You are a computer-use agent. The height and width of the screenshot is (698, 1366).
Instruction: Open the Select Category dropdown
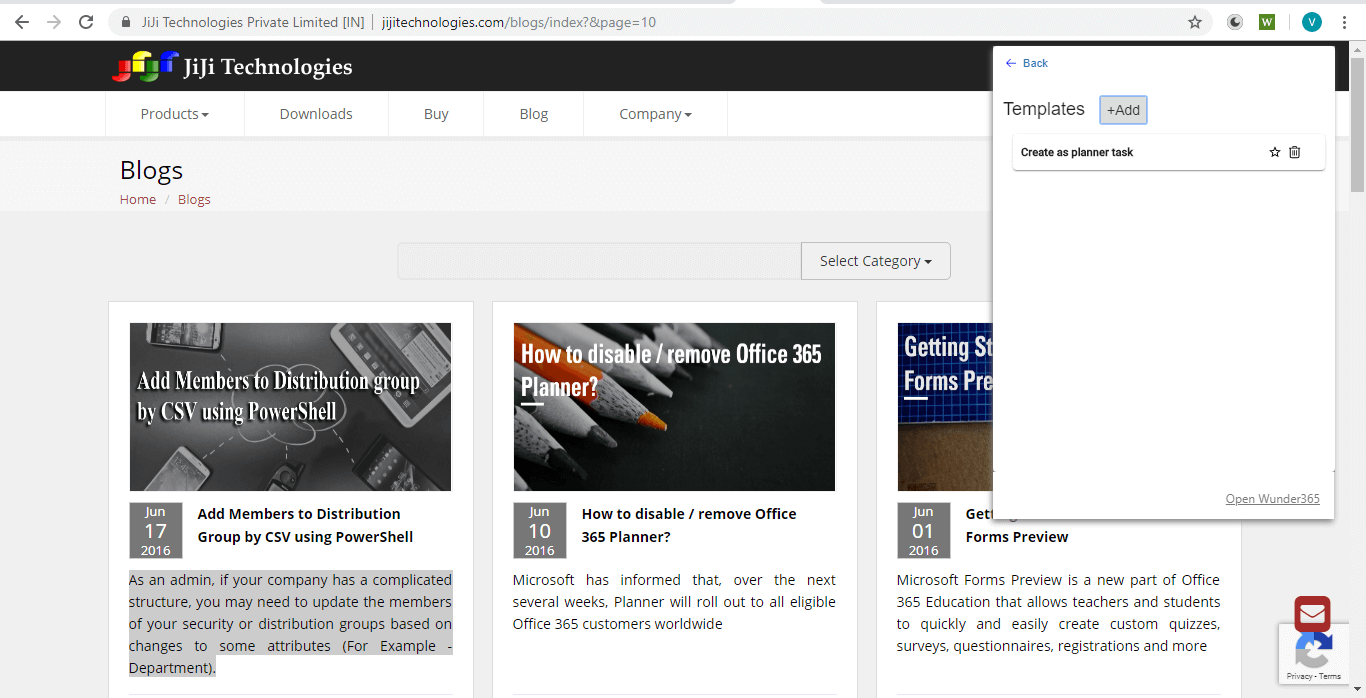point(875,261)
